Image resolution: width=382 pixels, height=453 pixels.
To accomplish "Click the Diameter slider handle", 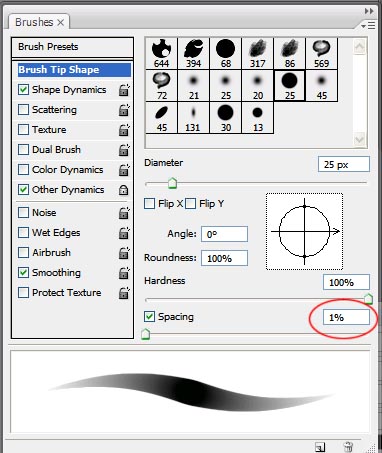I will pyautogui.click(x=172, y=183).
